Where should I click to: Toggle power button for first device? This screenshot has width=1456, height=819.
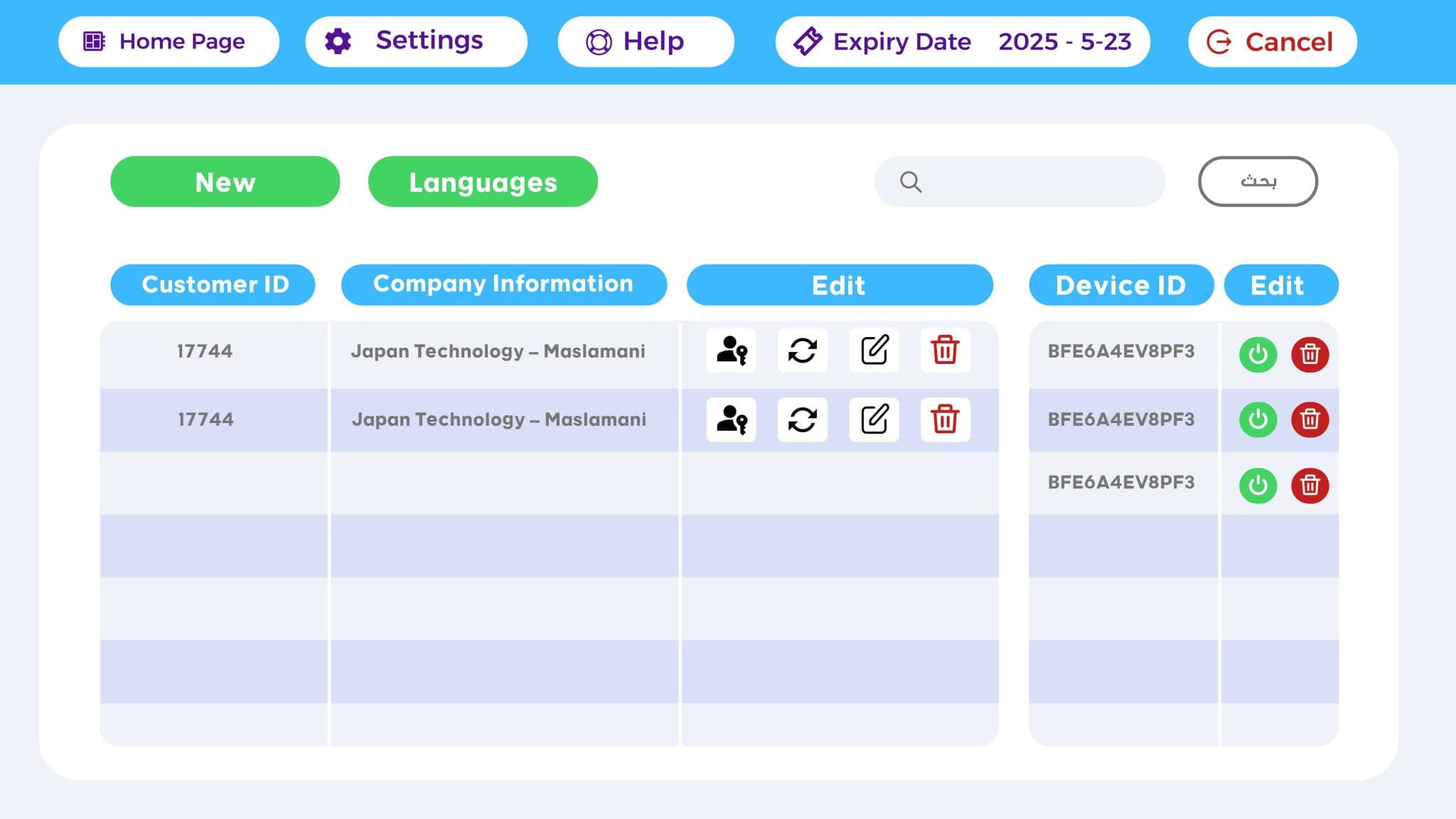click(1258, 354)
